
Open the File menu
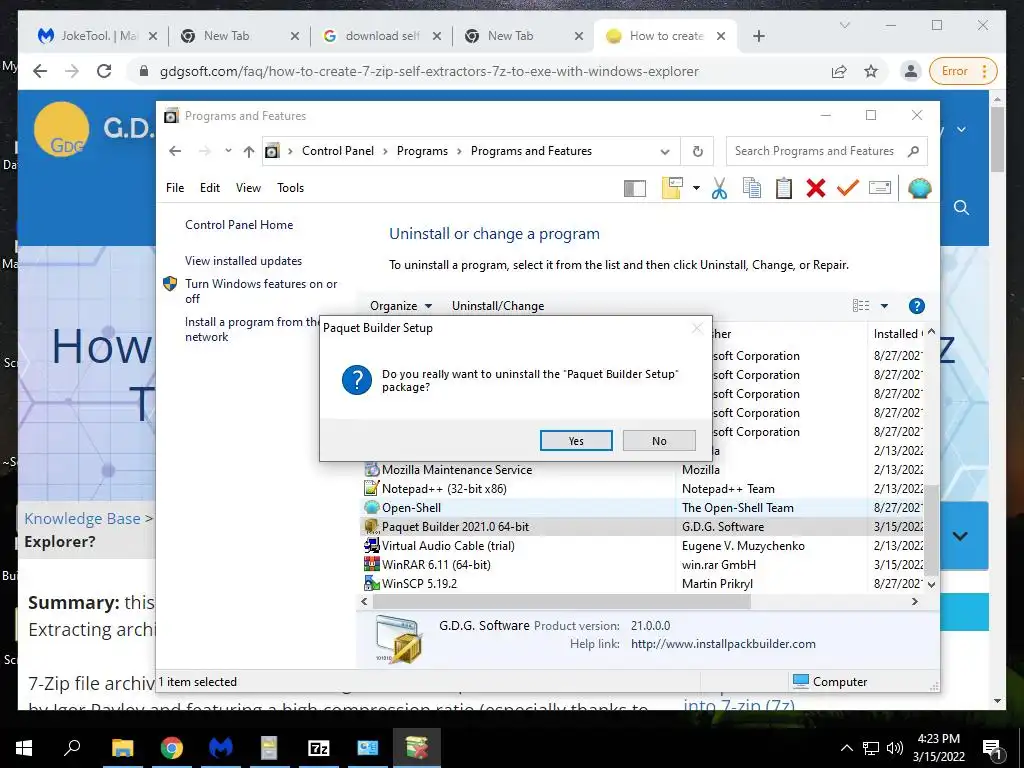[x=175, y=188]
